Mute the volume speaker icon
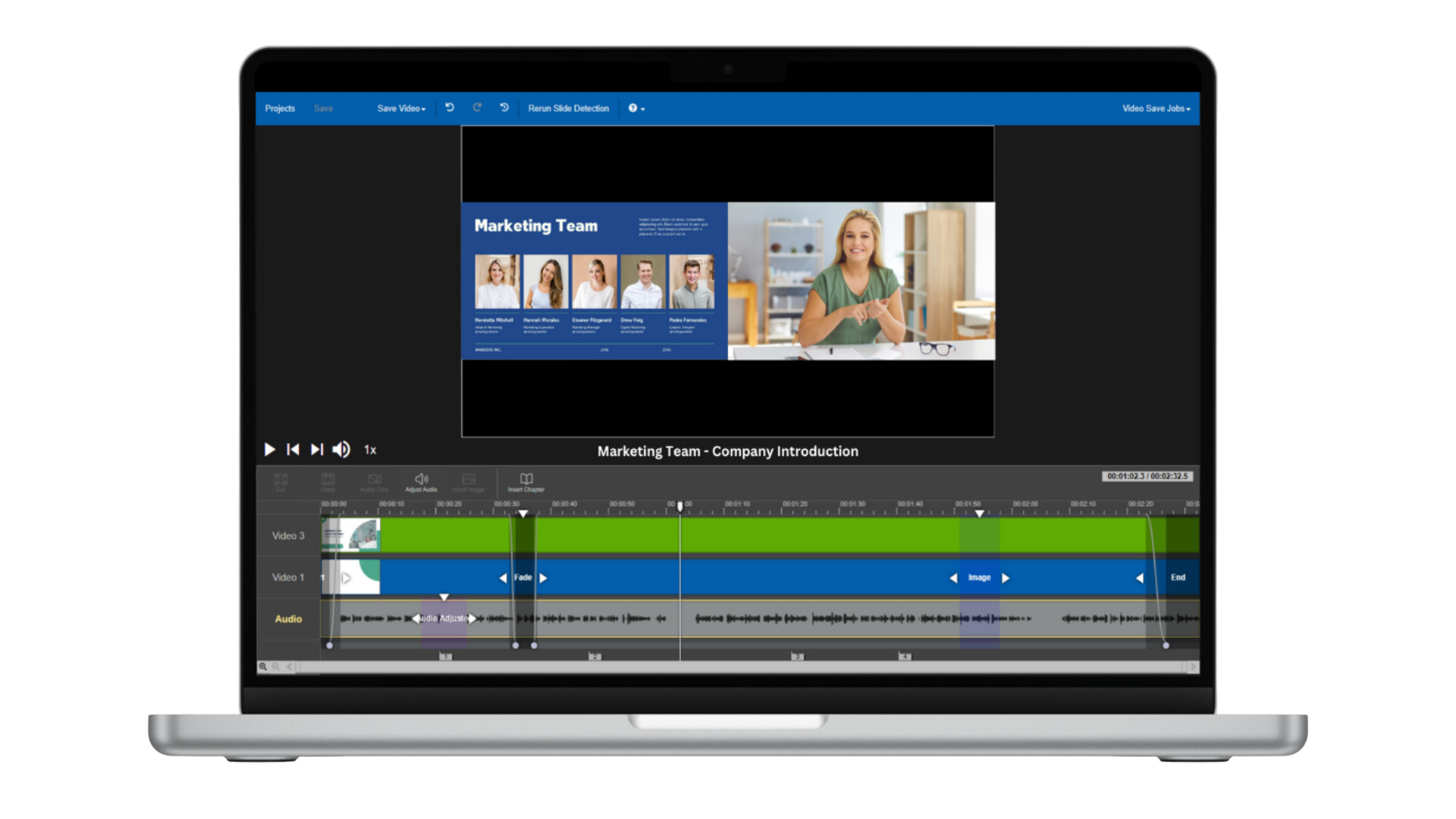The height and width of the screenshot is (819, 1456). click(341, 450)
